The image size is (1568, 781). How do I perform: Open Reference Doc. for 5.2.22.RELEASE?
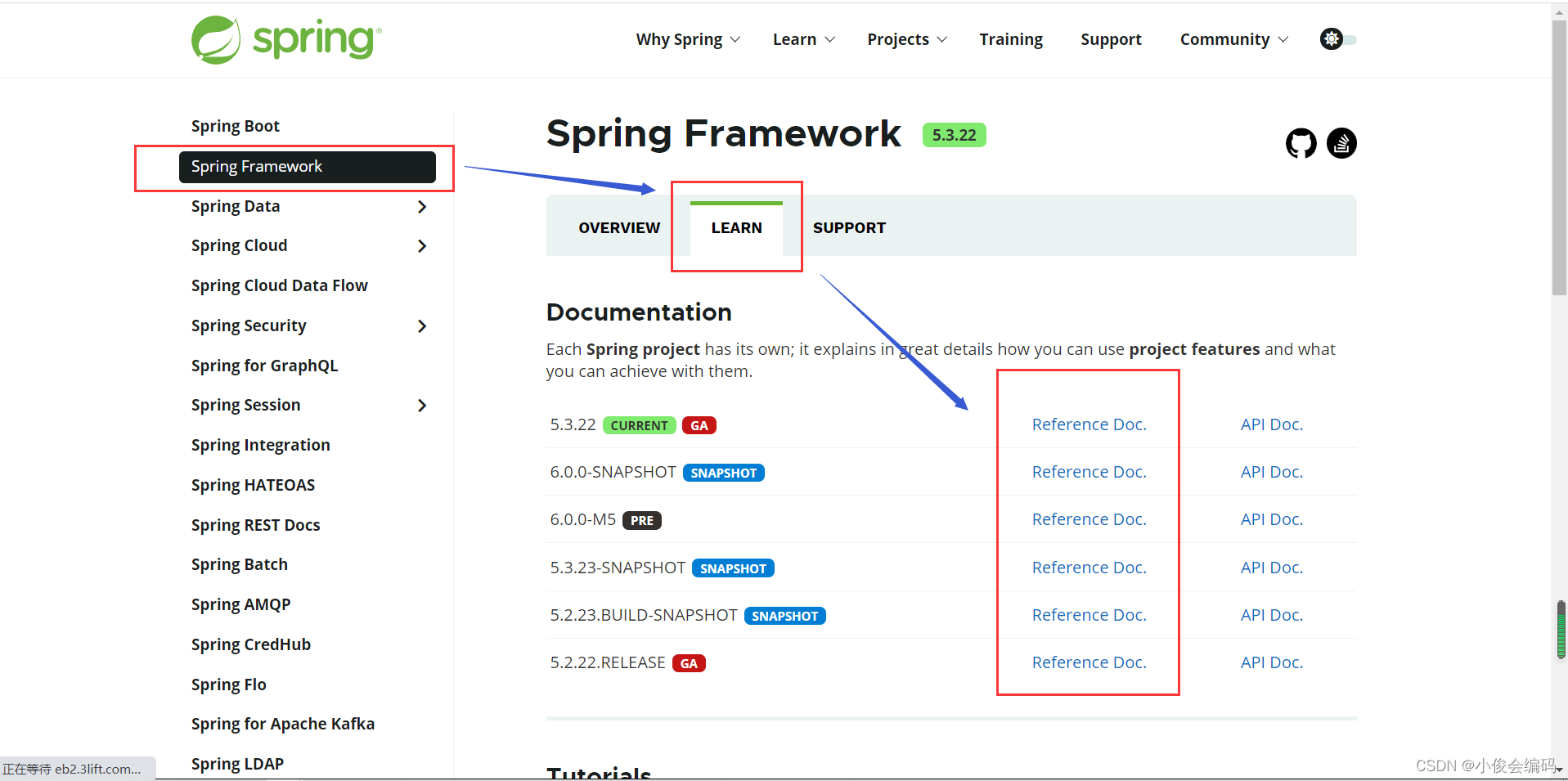click(x=1089, y=662)
